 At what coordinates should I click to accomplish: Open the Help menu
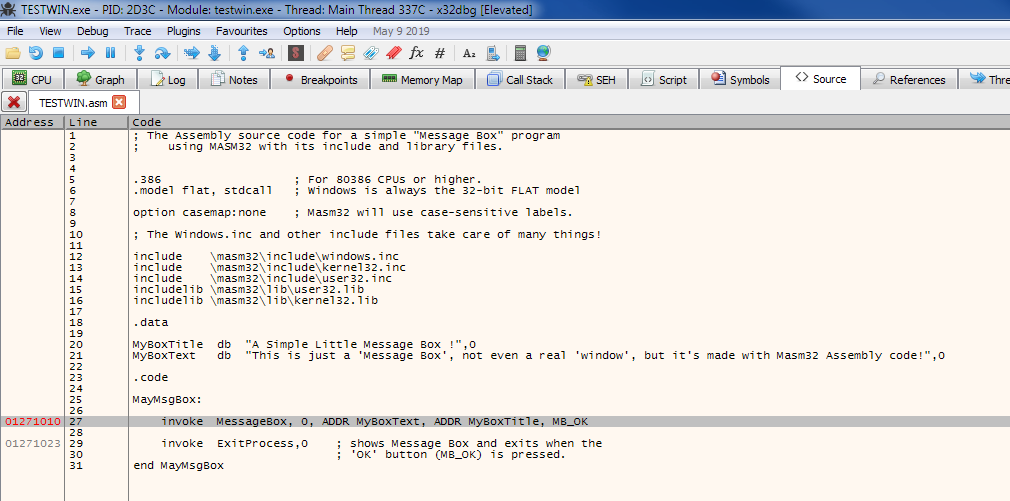347,31
